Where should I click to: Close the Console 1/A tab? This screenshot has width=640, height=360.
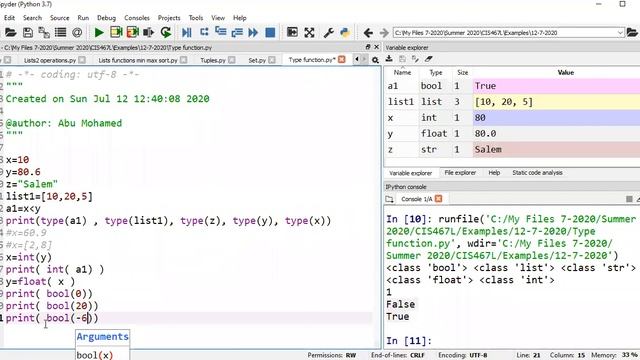tap(438, 199)
